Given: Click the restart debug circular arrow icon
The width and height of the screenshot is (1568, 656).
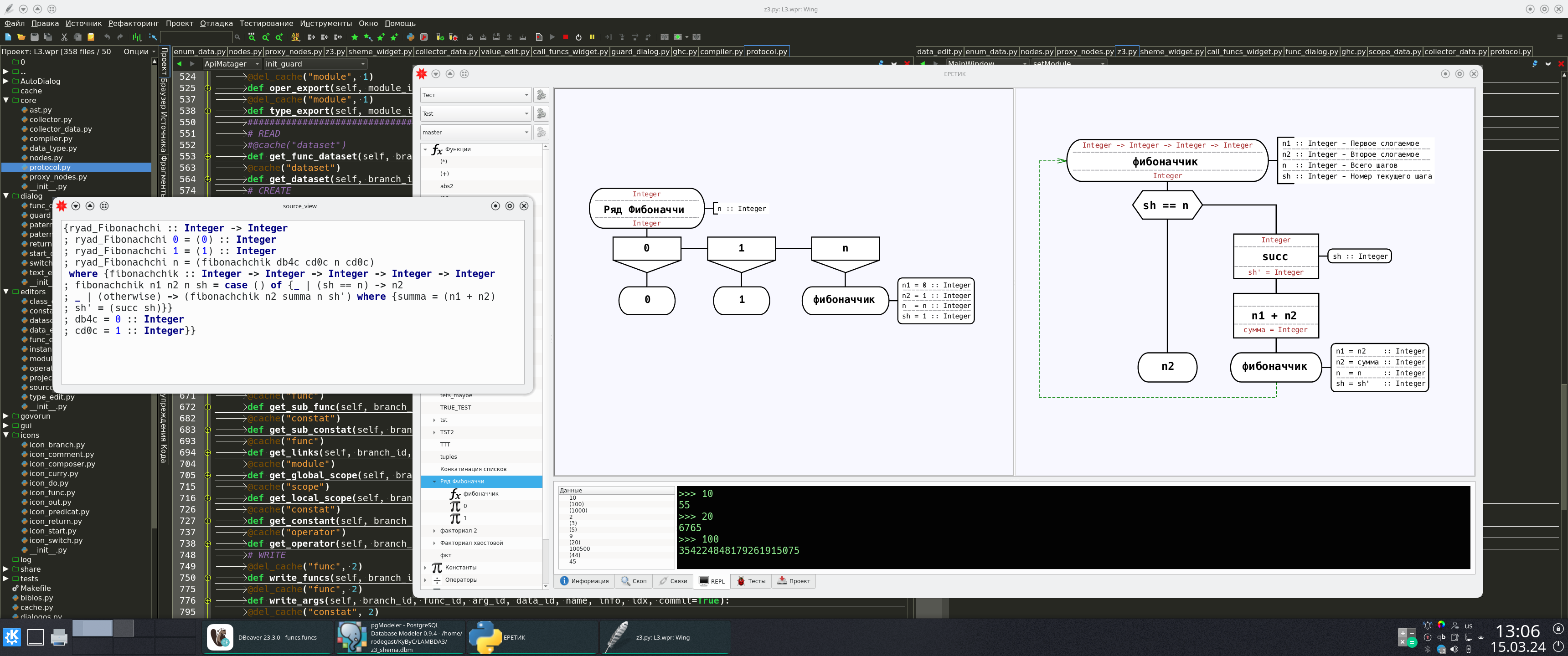Looking at the screenshot, I should tap(578, 37).
